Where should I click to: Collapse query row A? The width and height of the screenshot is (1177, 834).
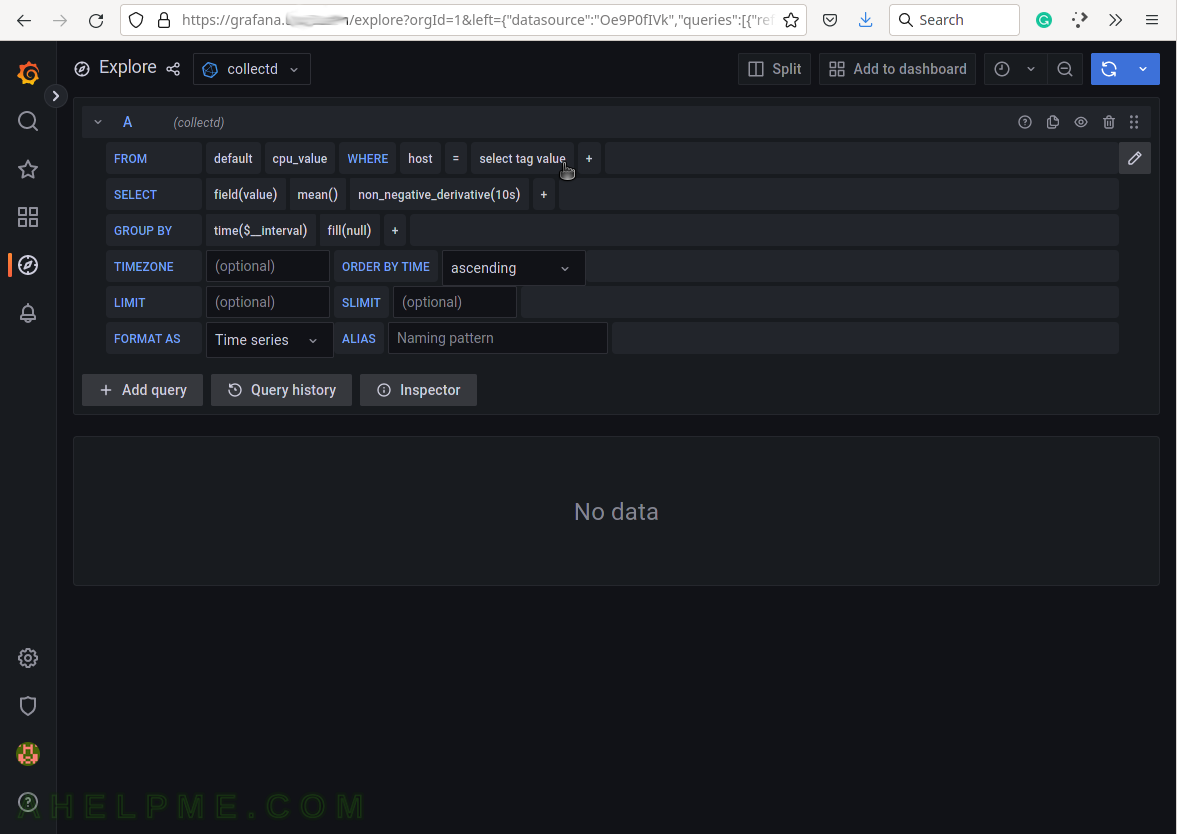coord(98,122)
